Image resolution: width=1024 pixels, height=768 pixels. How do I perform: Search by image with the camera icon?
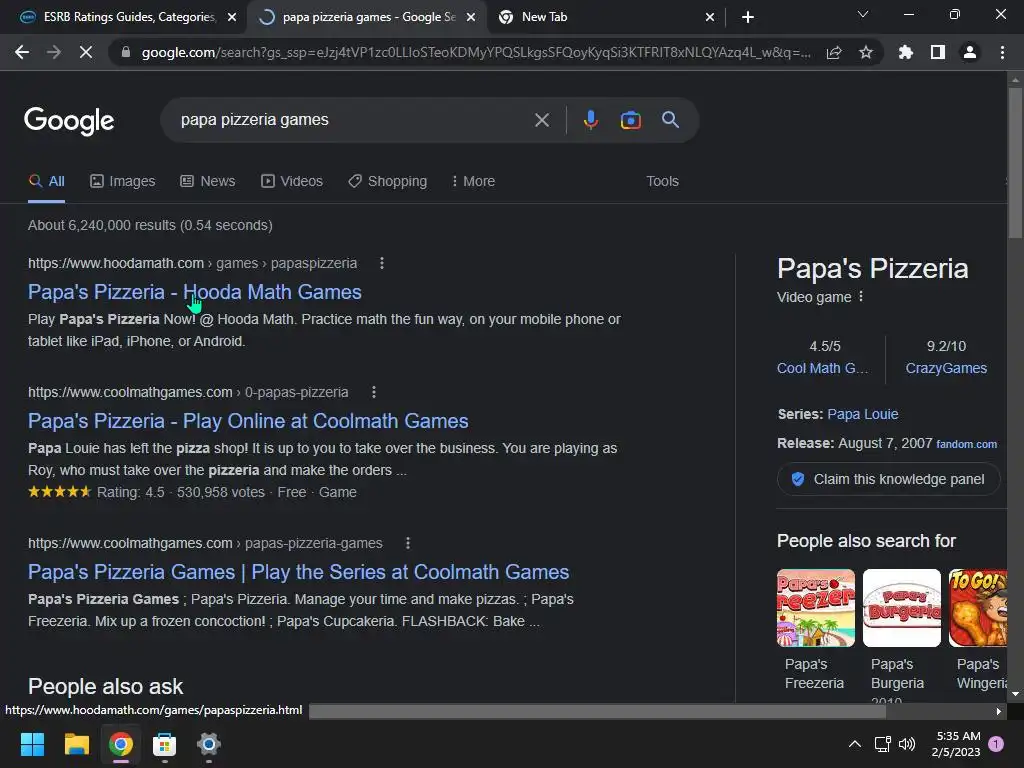(630, 120)
